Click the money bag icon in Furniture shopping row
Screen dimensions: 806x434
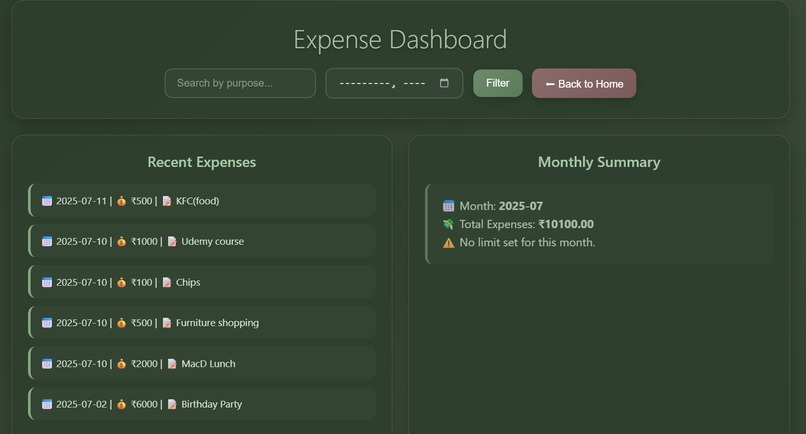121,323
